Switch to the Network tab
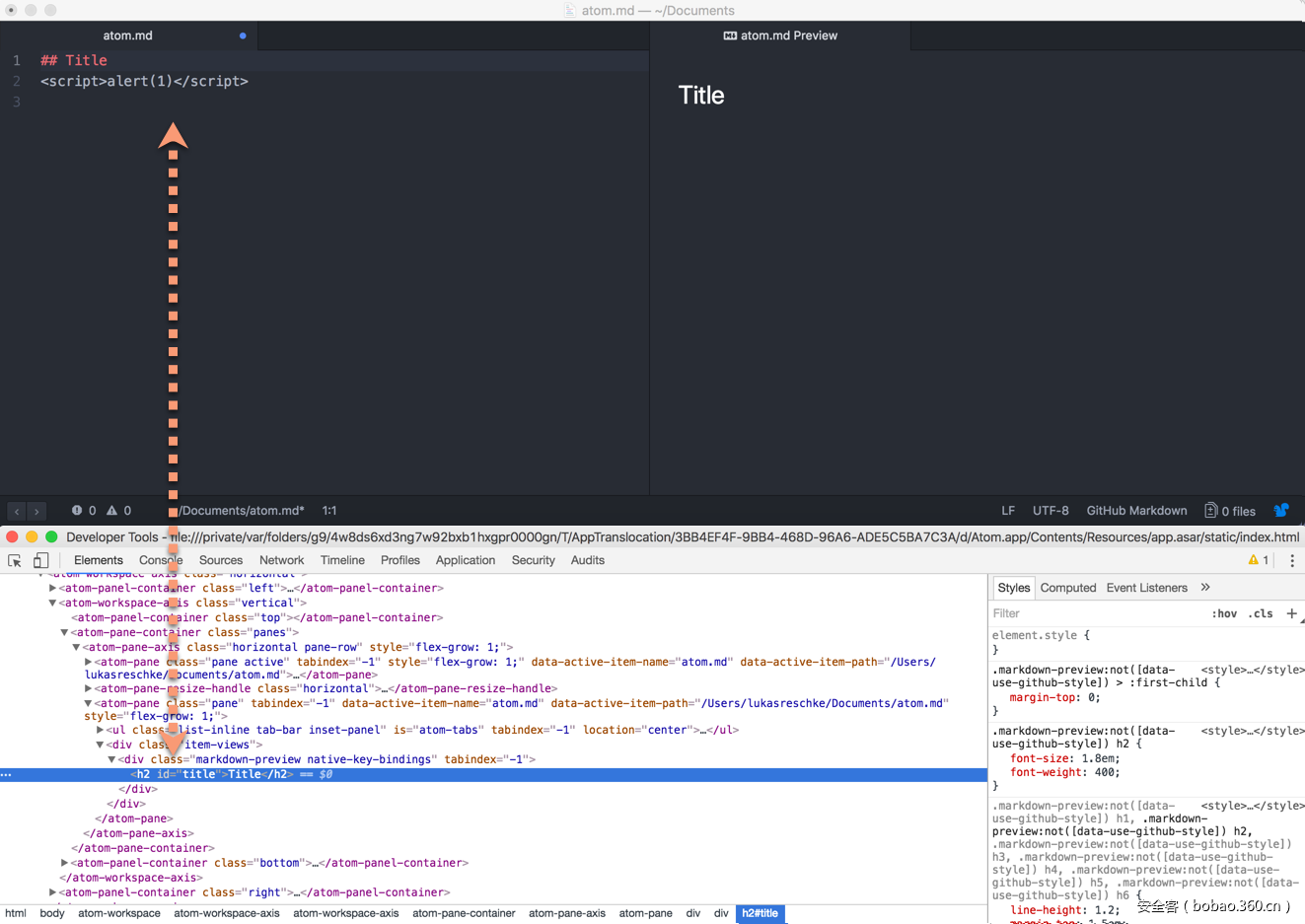The width and height of the screenshot is (1305, 924). click(x=281, y=560)
